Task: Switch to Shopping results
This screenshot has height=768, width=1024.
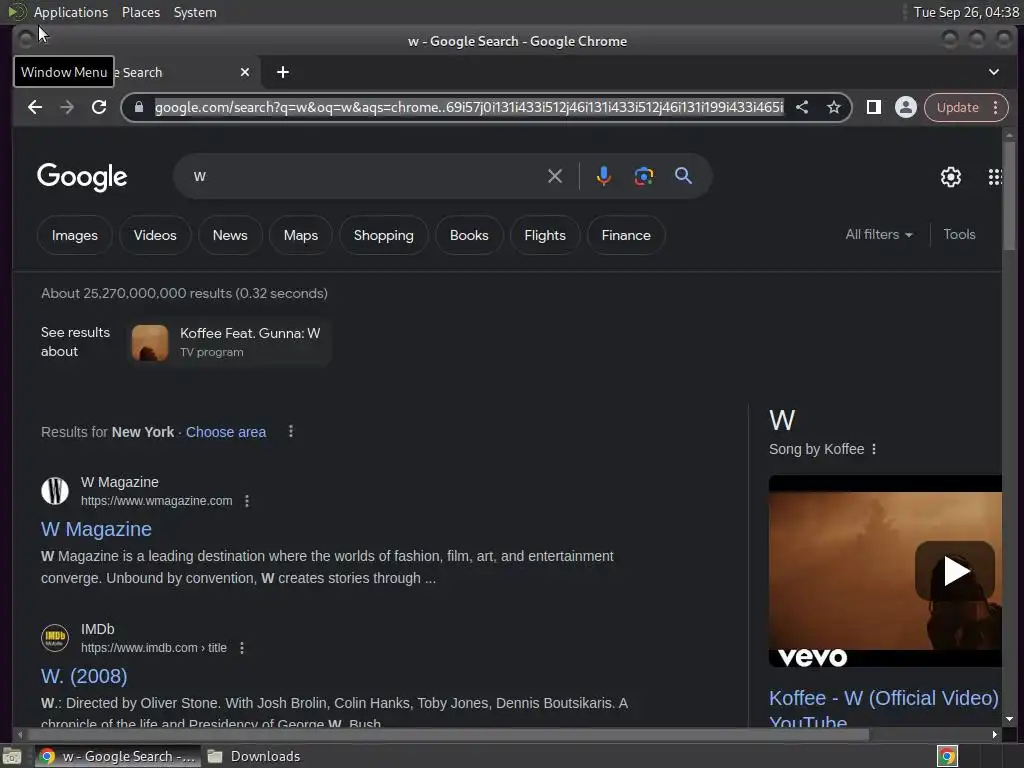Action: (x=383, y=235)
